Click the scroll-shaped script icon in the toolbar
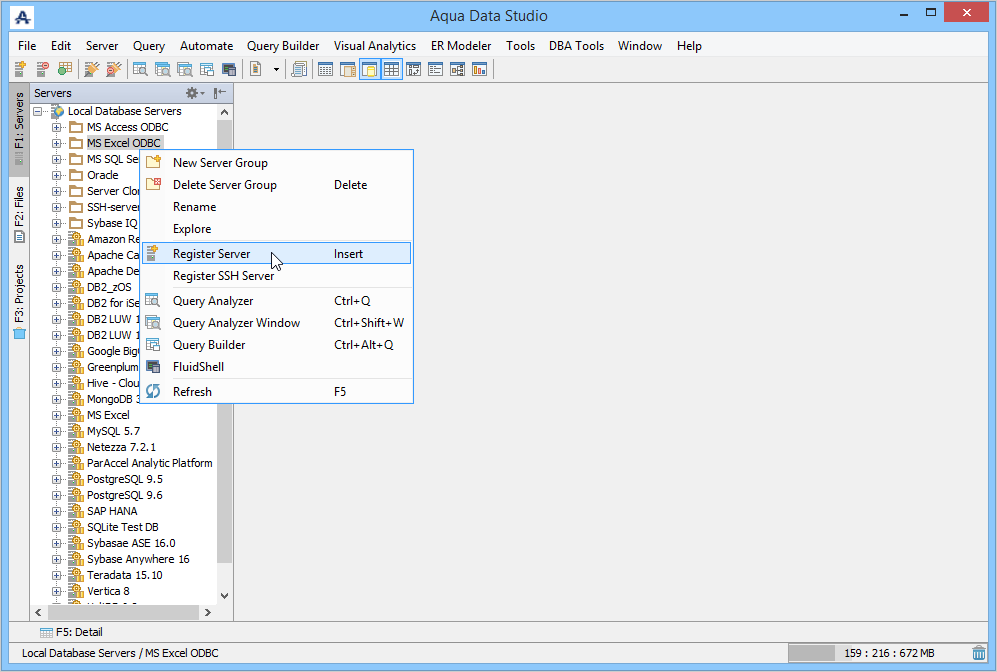 (x=299, y=69)
